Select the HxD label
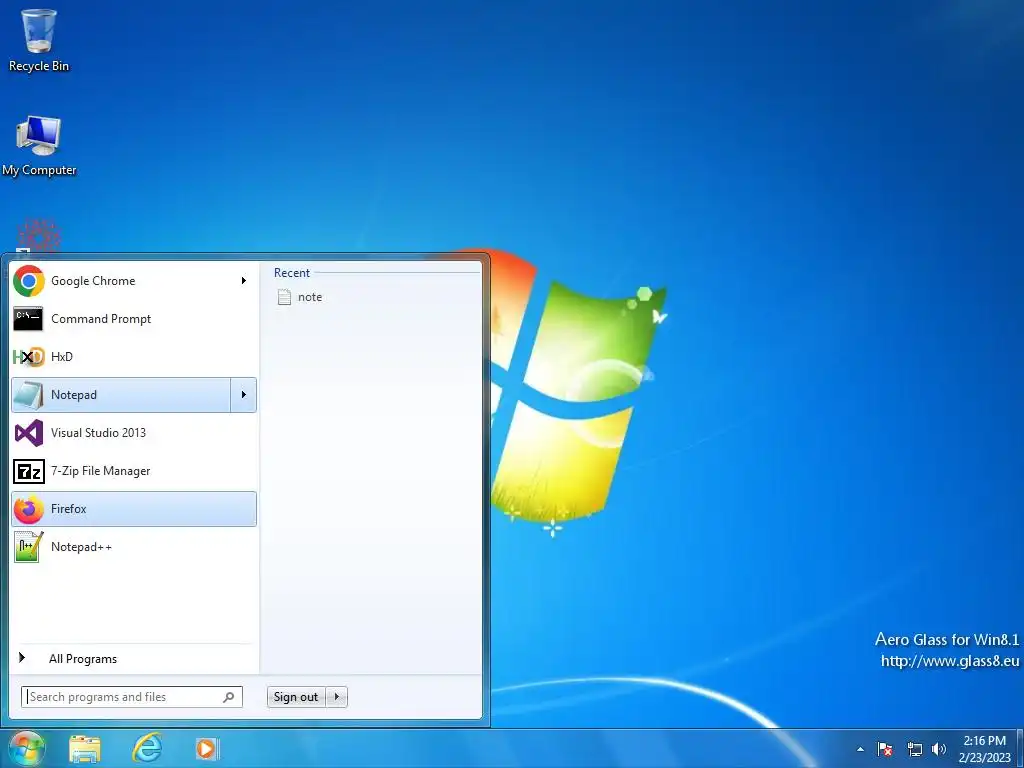 click(x=62, y=357)
